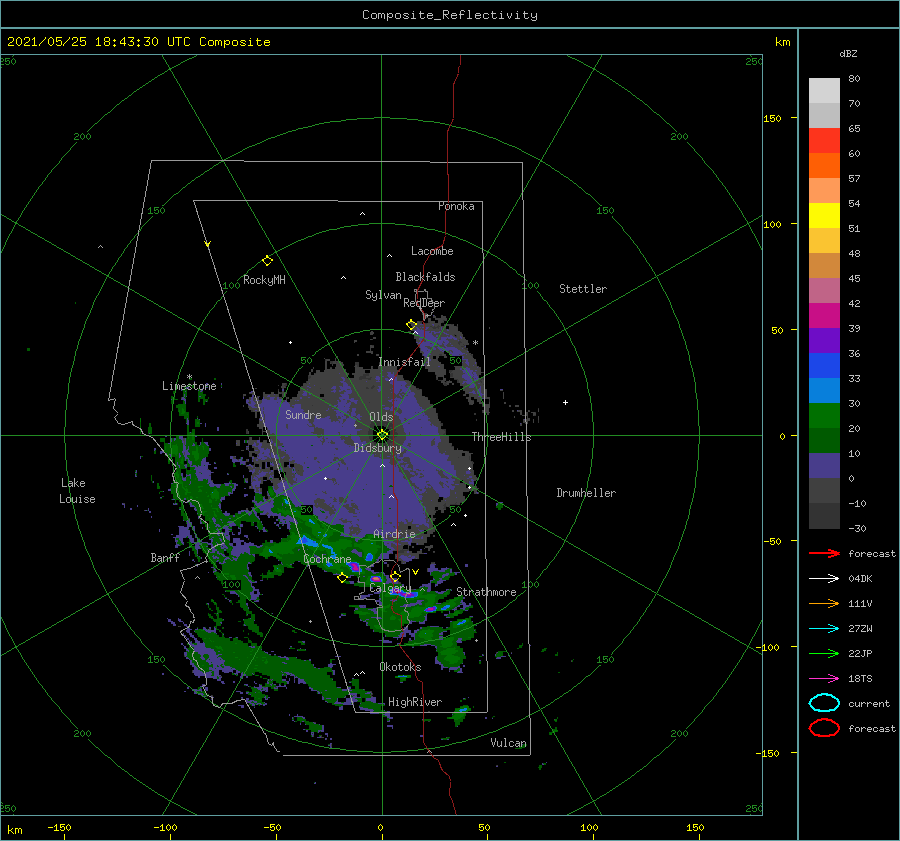900x841 pixels.
Task: Click the '18TS' legend text
Action: tap(860, 679)
